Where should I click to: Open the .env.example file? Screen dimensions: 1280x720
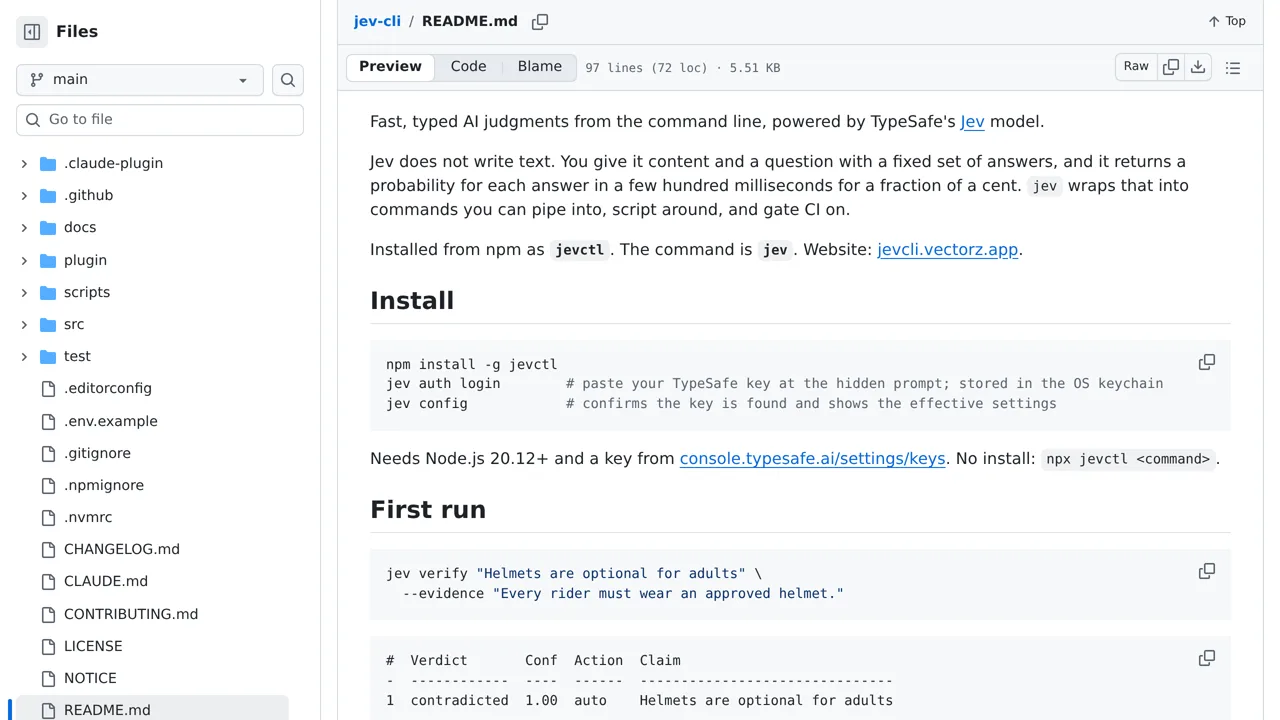click(x=111, y=421)
